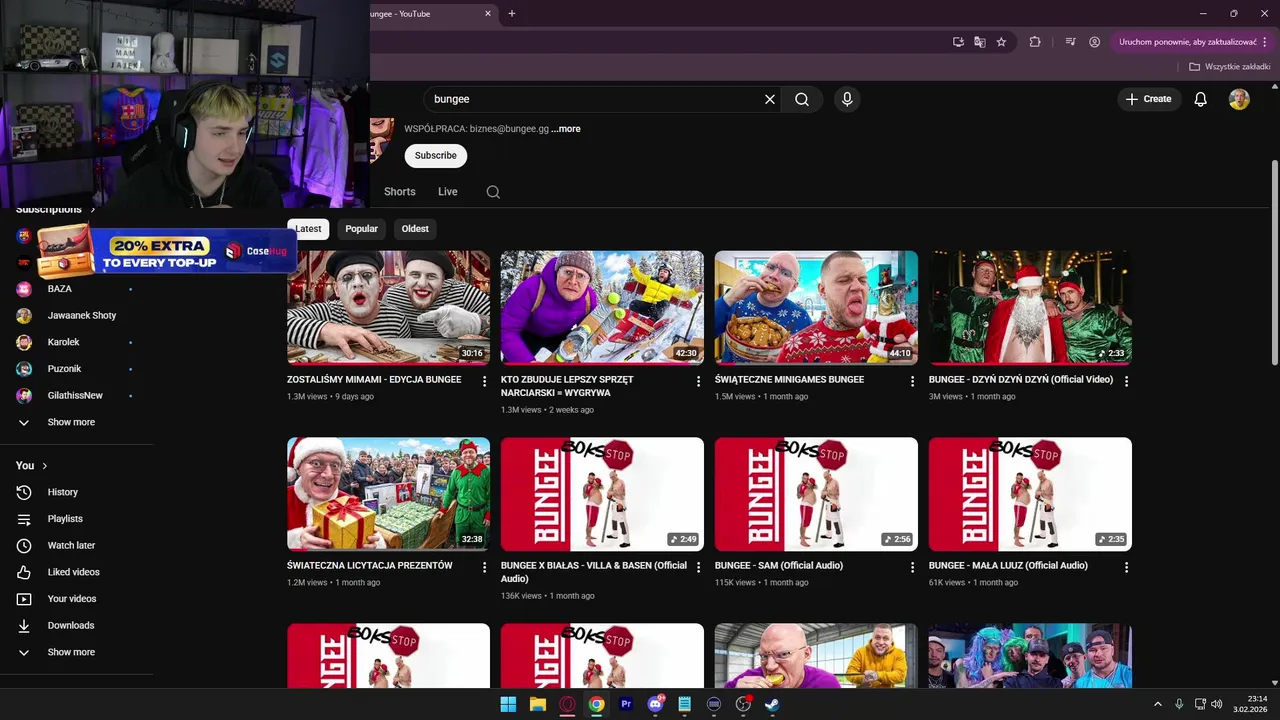Select the Latest sort chip
This screenshot has width=1280, height=720.
[308, 229]
